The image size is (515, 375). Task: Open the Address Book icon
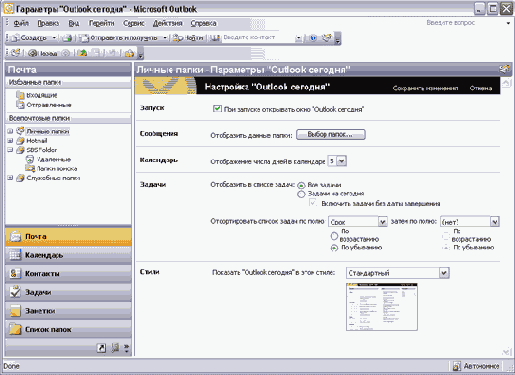tap(215, 38)
